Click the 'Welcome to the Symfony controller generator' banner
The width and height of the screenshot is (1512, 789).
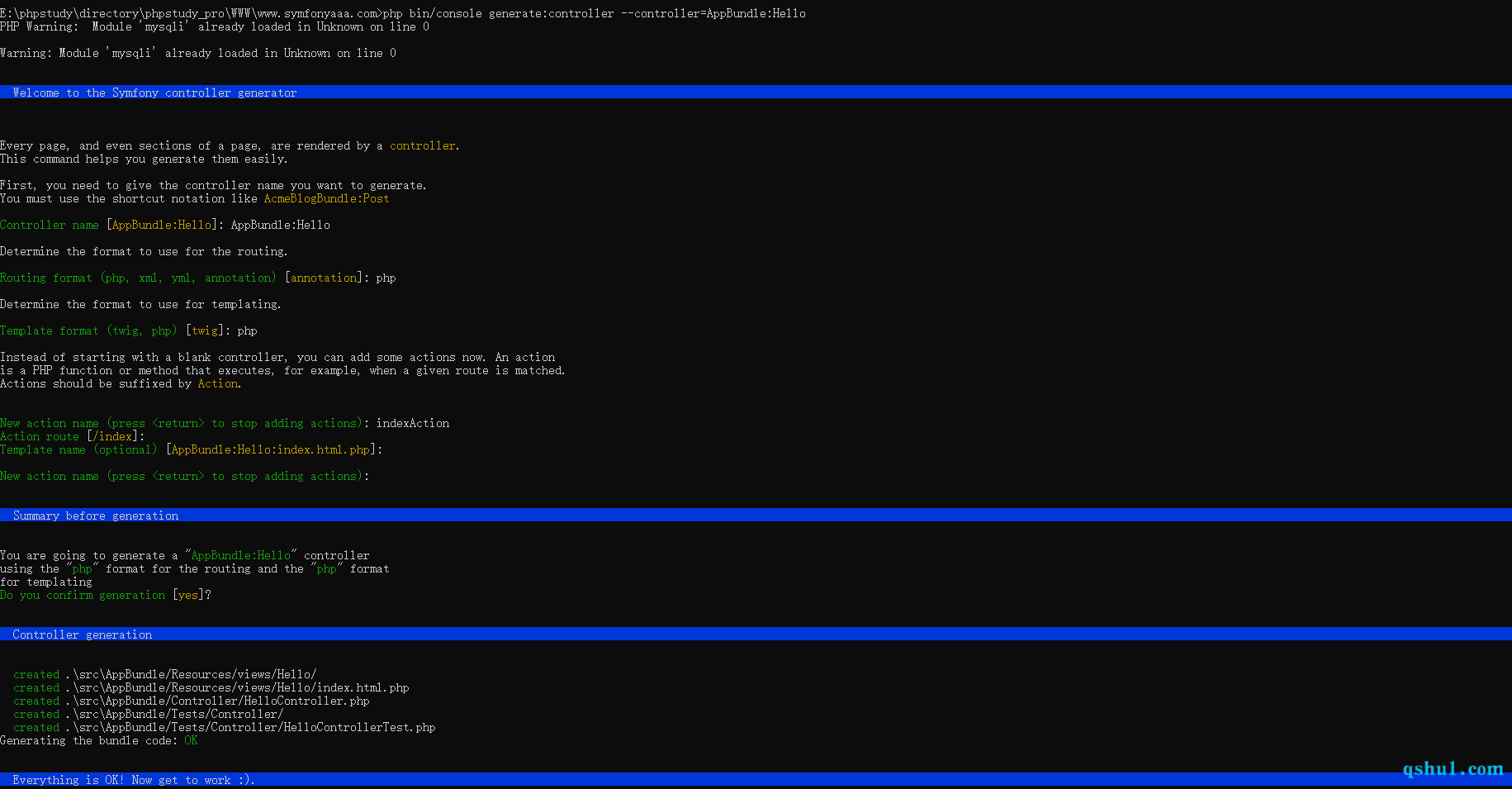[x=756, y=93]
